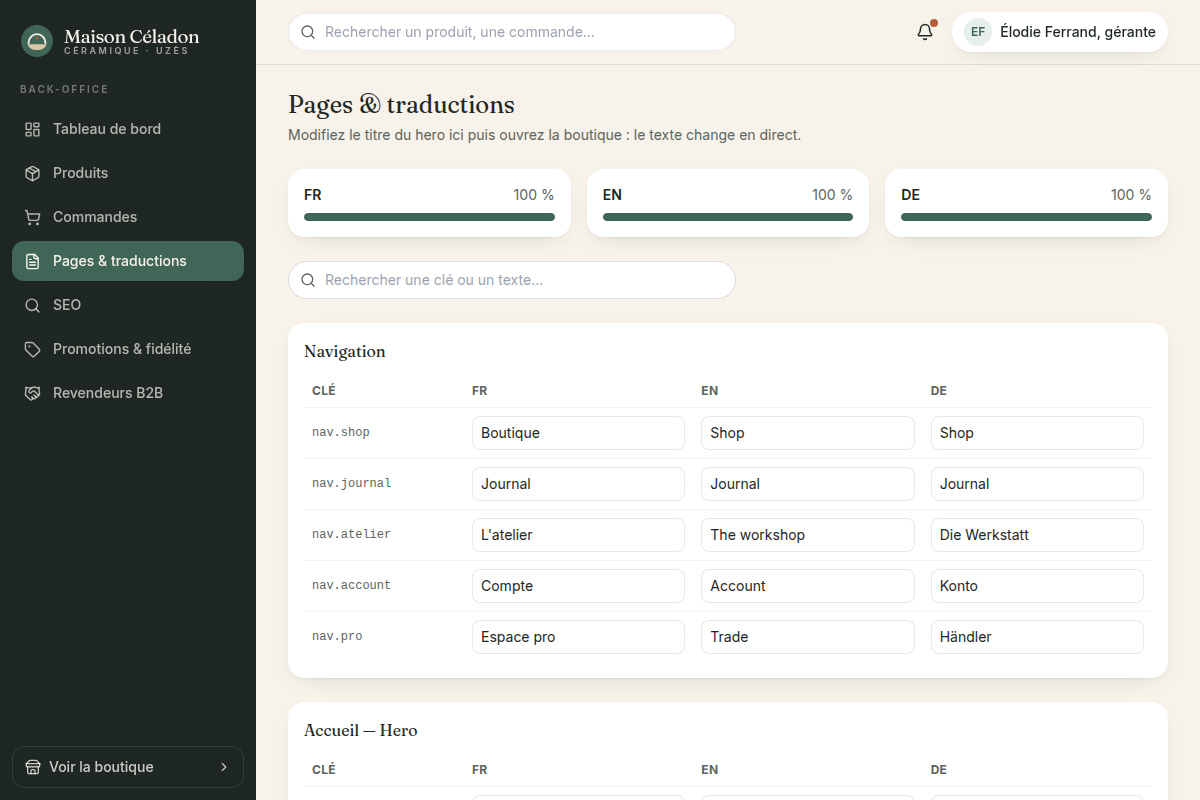Viewport: 1200px width, 800px height.
Task: Edit EN field for nav.journal
Action: (x=808, y=484)
